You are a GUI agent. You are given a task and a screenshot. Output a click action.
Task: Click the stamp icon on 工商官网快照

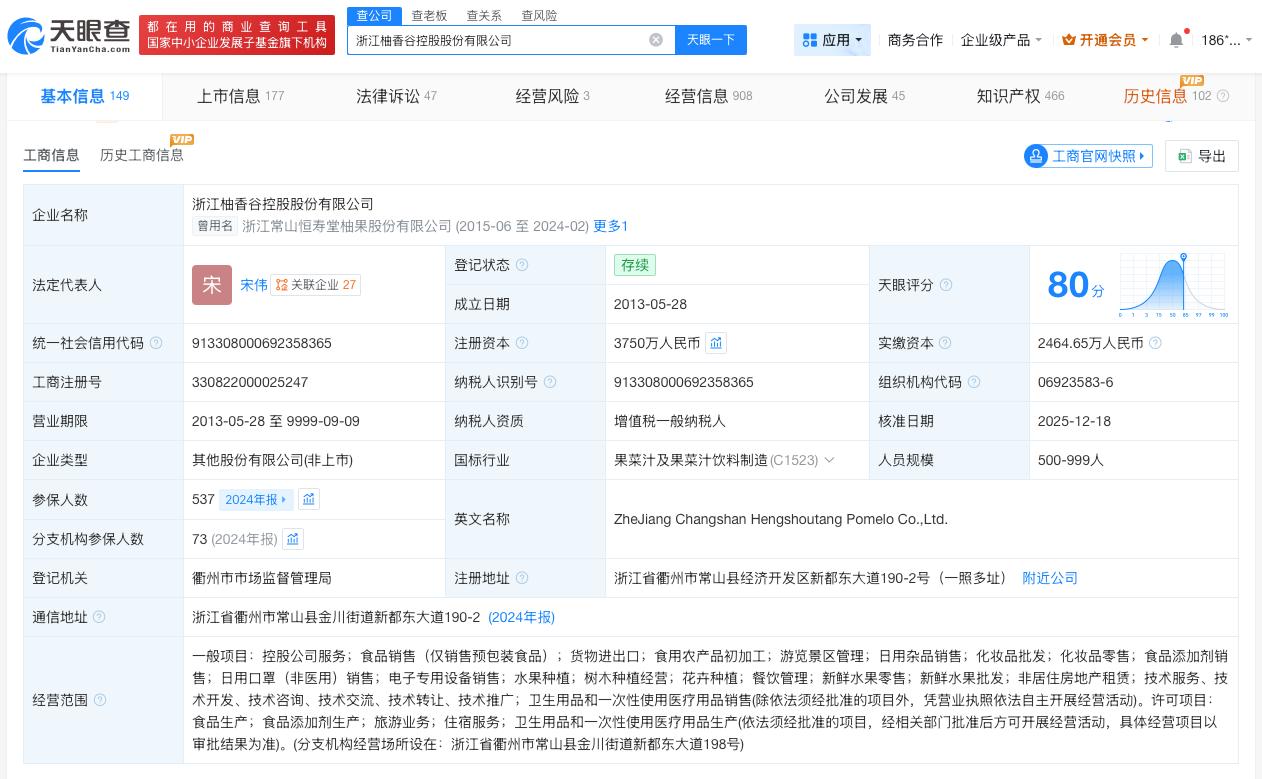tap(1036, 156)
